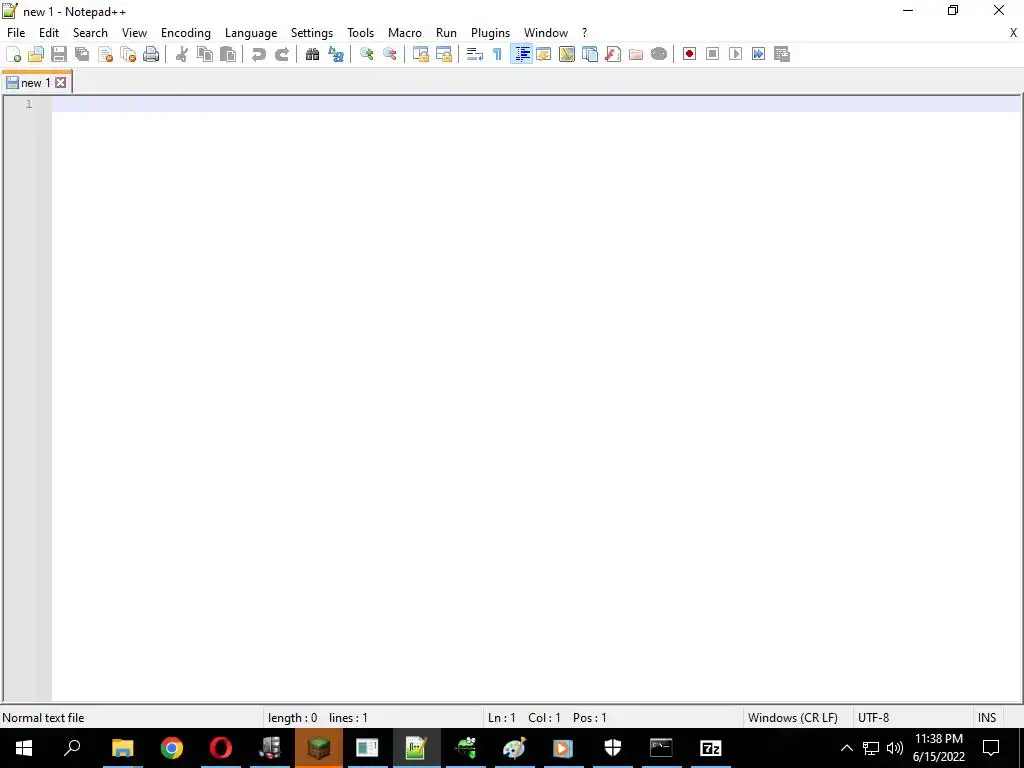Open the Function List icon
The width and height of the screenshot is (1024, 768).
coord(613,54)
